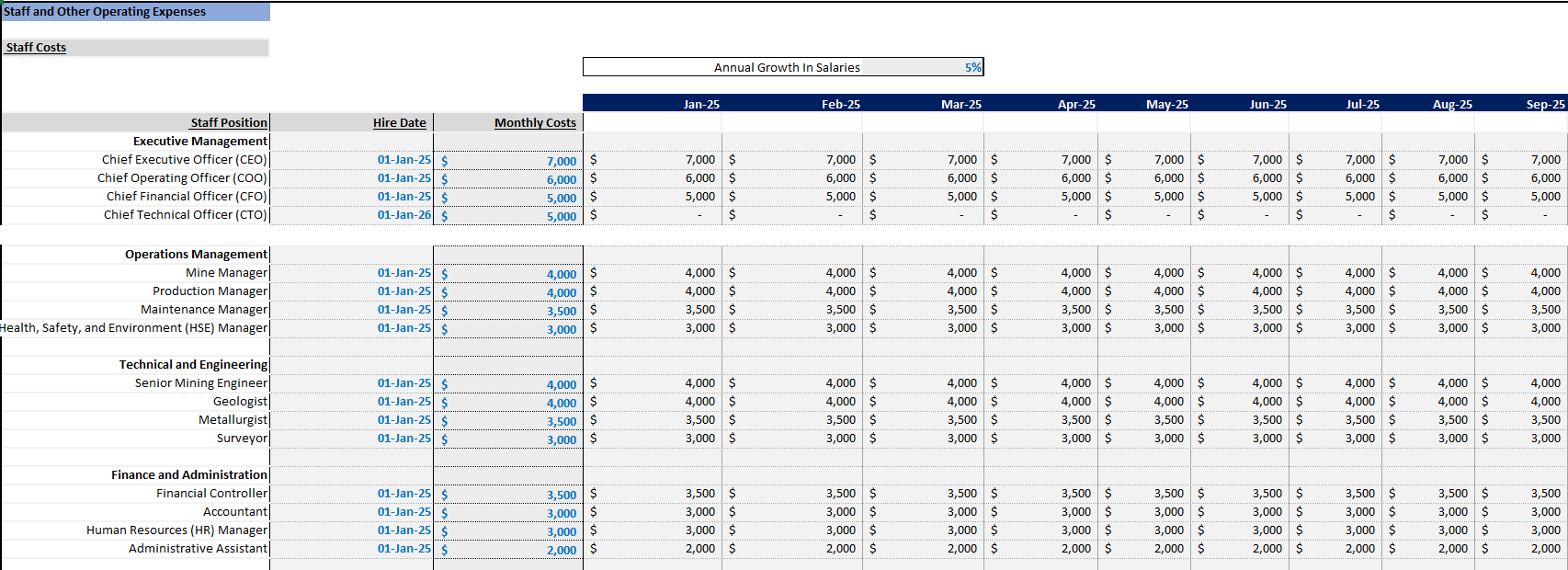
Task: Select 'Chief Technical Officer (CTO)' row label
Action: click(186, 214)
